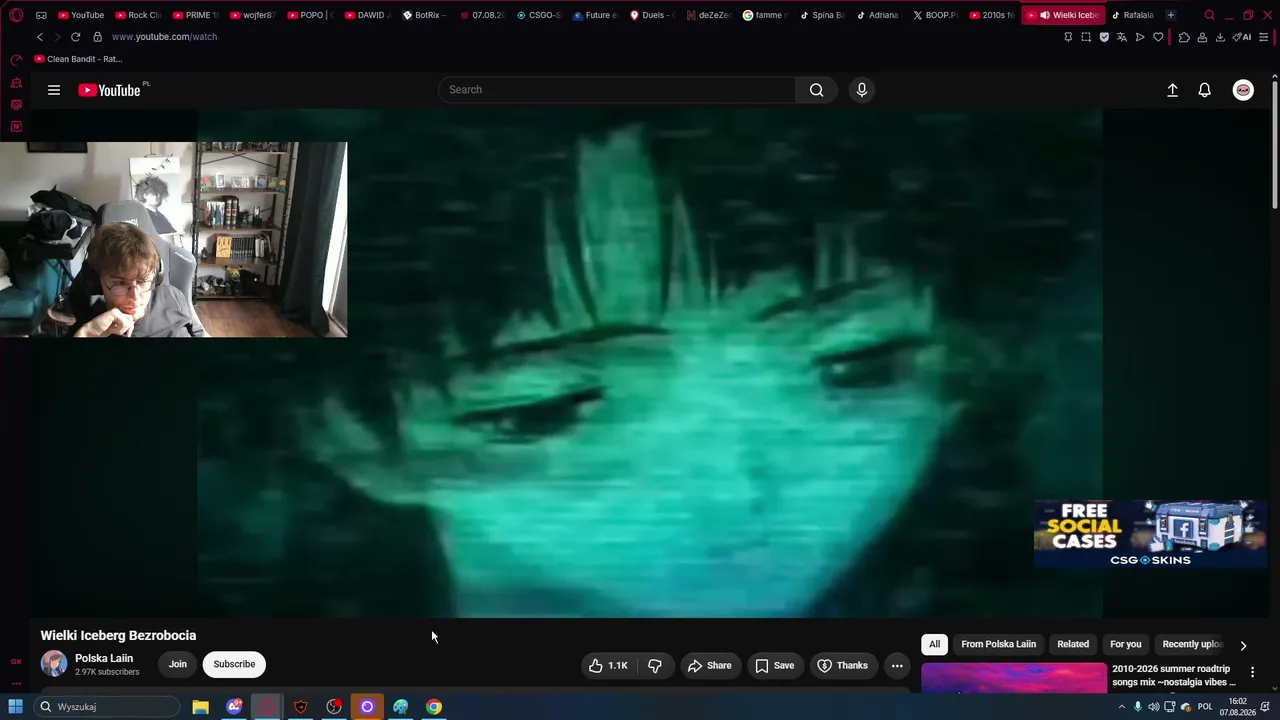Save the video to a playlist
Viewport: 1280px width, 720px height.
[x=774, y=665]
